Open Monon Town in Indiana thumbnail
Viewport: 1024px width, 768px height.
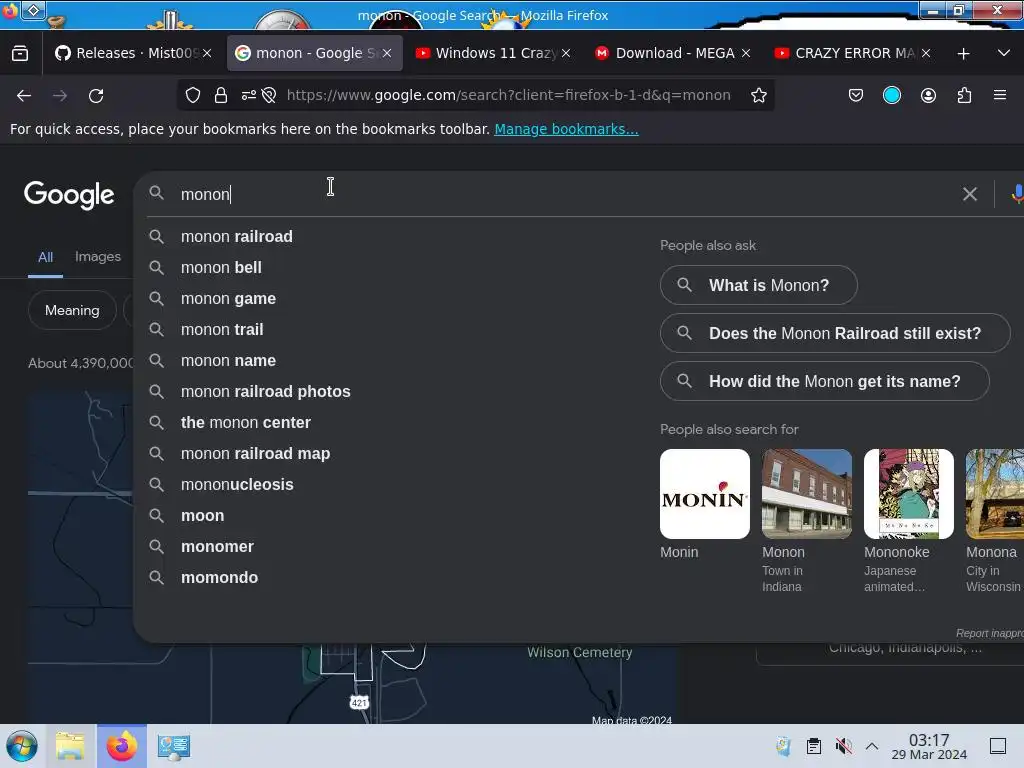[x=807, y=494]
